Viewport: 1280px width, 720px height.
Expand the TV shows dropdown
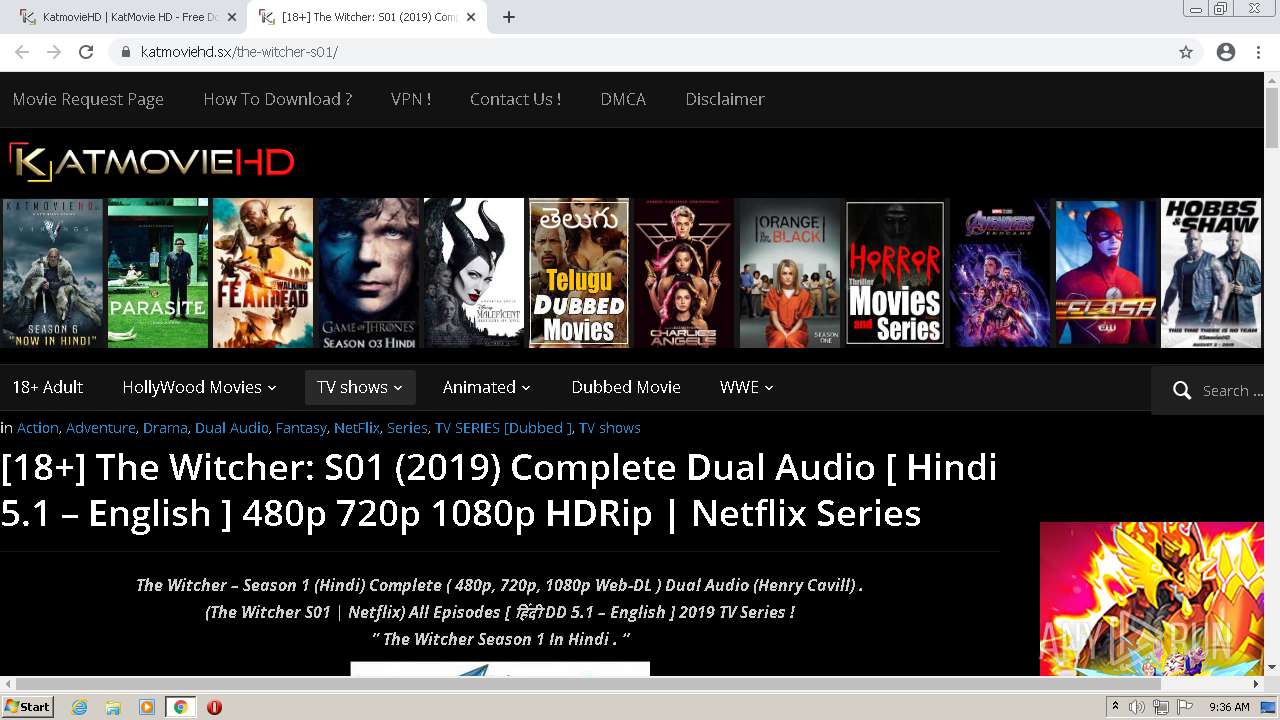click(x=360, y=387)
